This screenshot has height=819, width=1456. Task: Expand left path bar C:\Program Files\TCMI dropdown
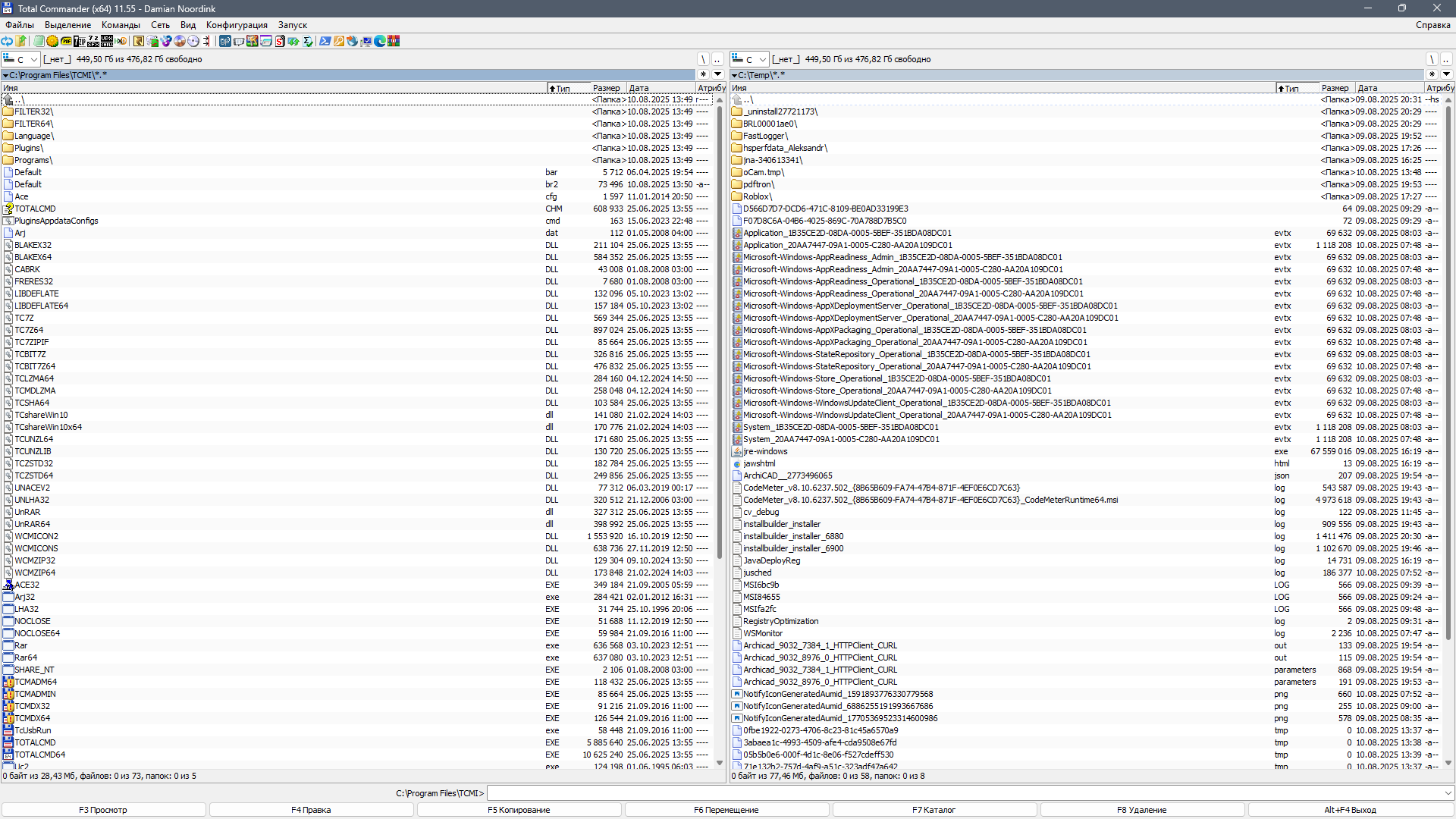click(x=5, y=75)
